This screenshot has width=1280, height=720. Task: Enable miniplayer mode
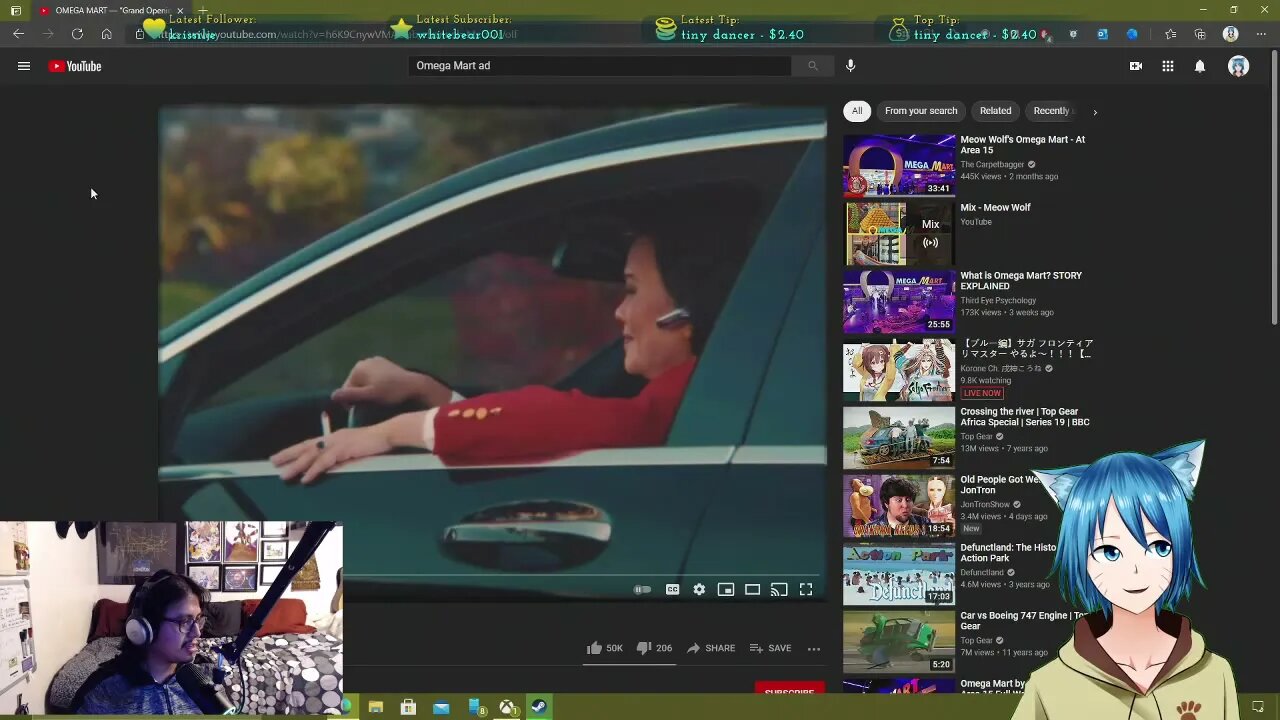(x=726, y=590)
